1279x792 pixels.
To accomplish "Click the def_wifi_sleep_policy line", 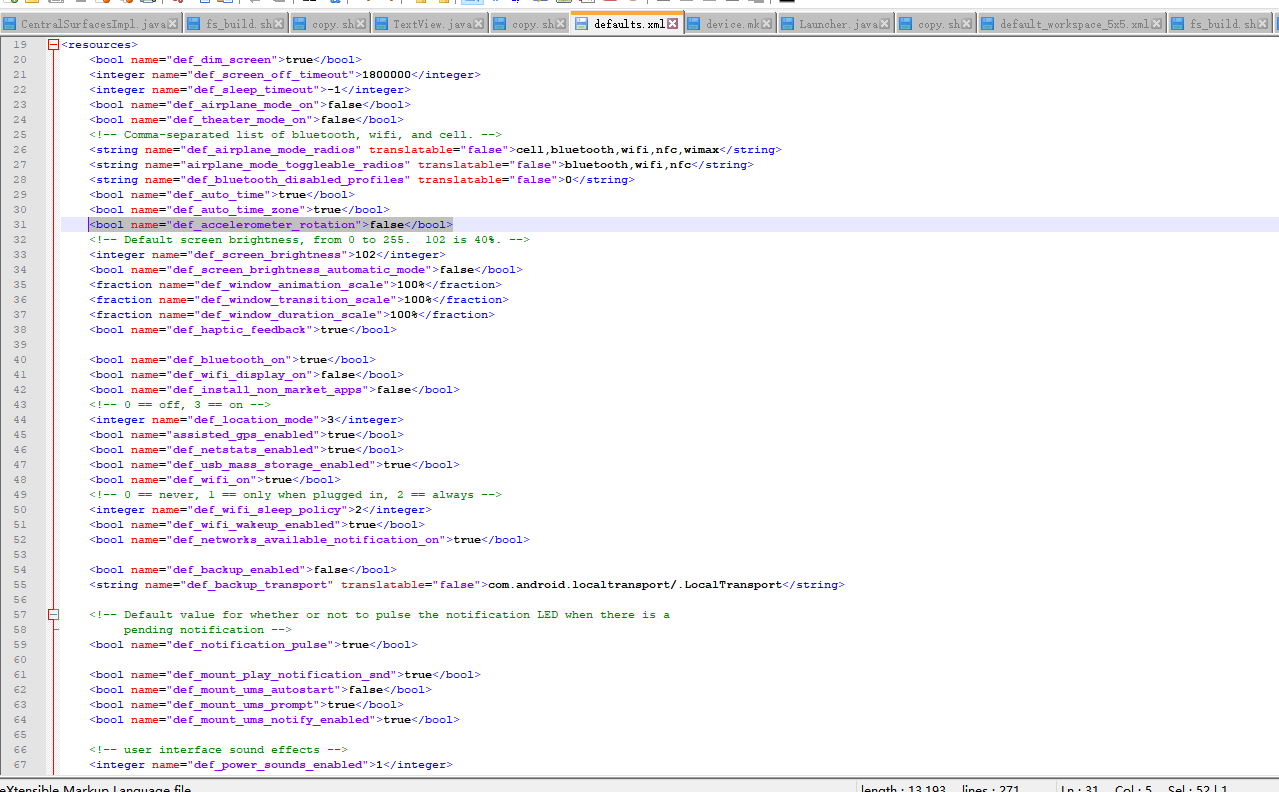I will [x=260, y=510].
